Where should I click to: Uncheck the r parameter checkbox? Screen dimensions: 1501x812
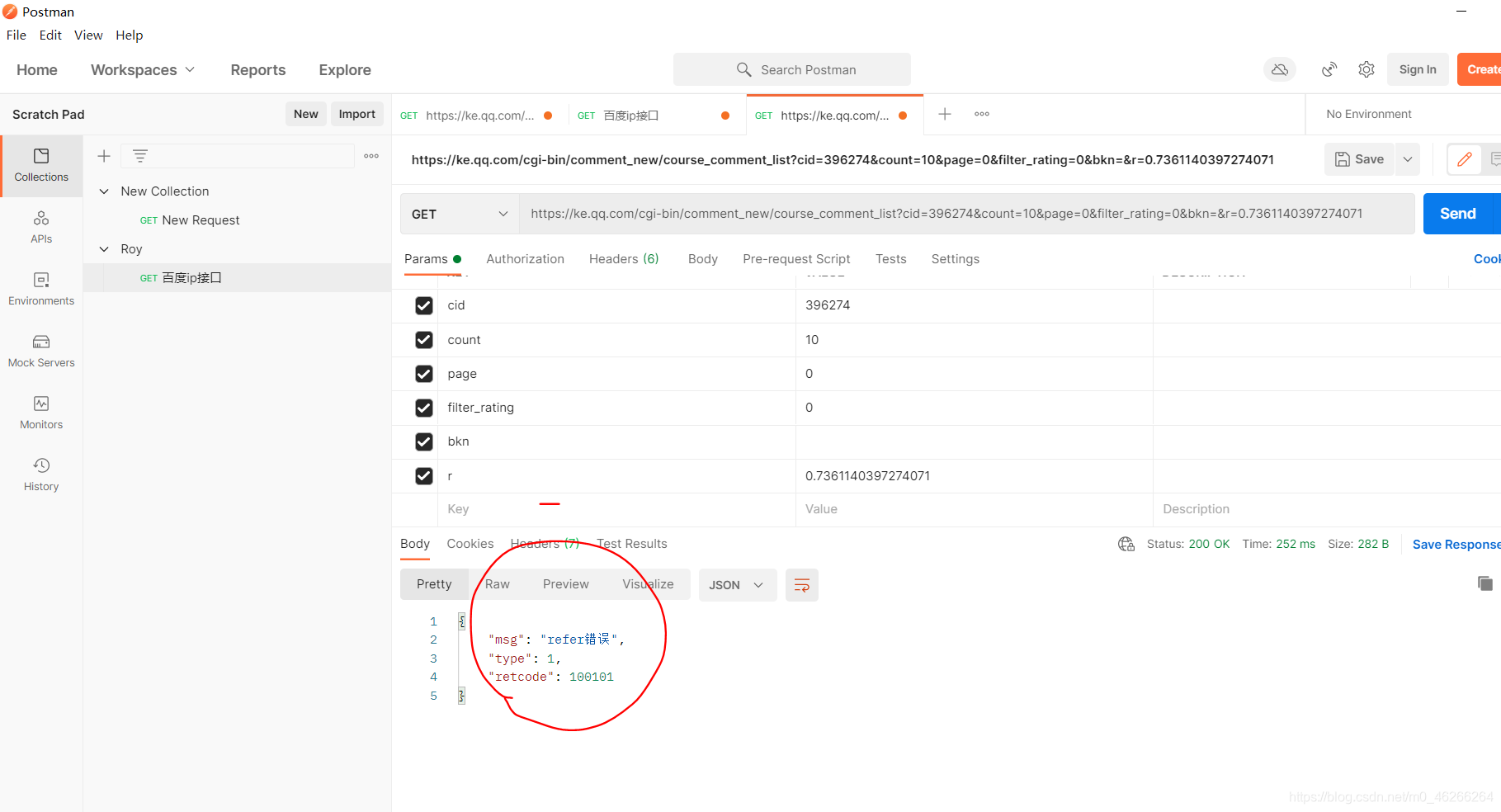tap(424, 476)
